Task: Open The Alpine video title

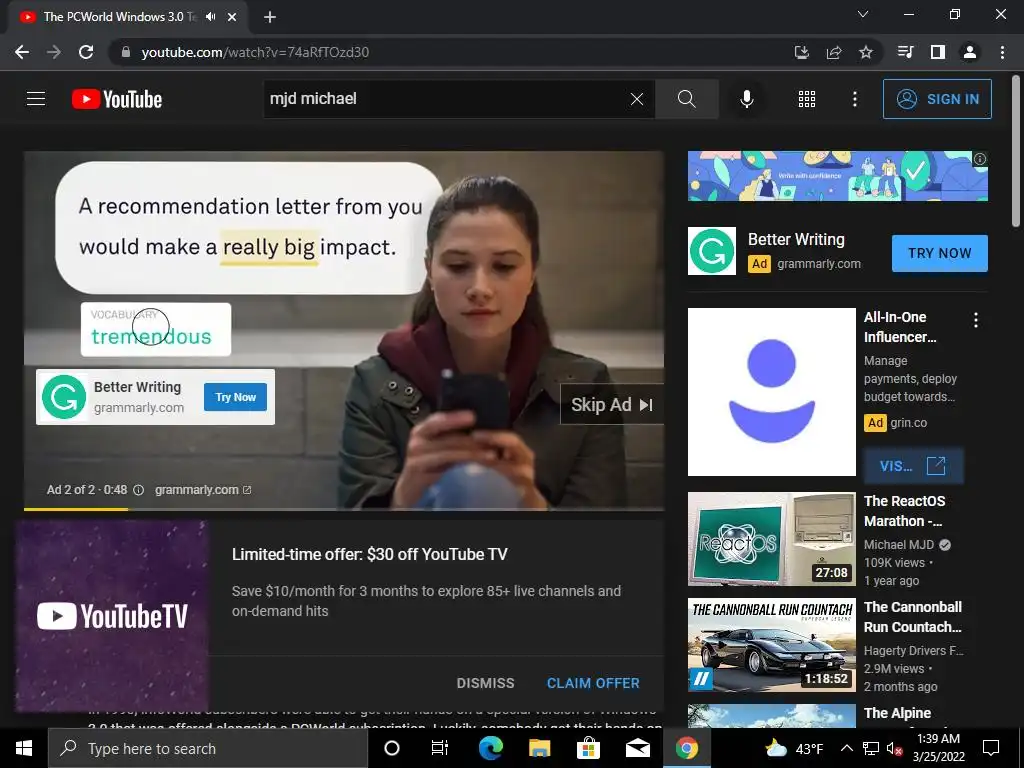Action: (897, 713)
